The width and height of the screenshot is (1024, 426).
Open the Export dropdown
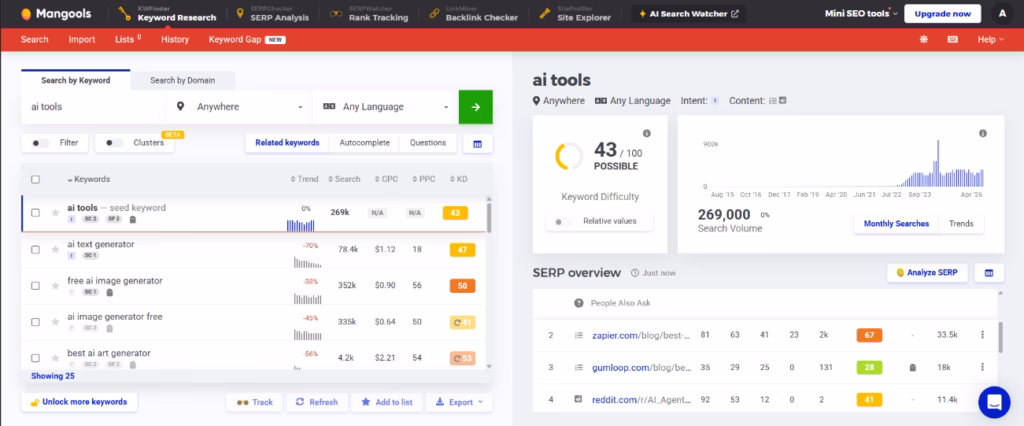(x=459, y=402)
